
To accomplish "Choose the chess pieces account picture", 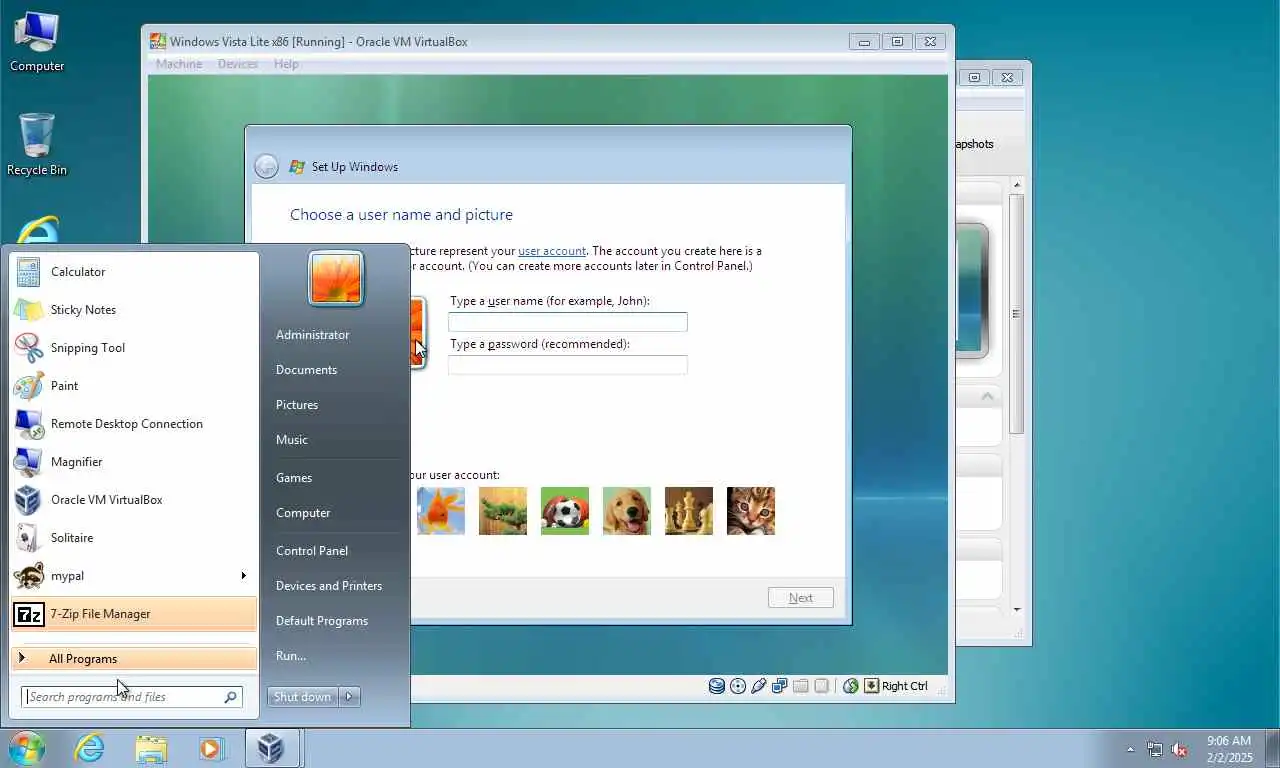I will 689,511.
